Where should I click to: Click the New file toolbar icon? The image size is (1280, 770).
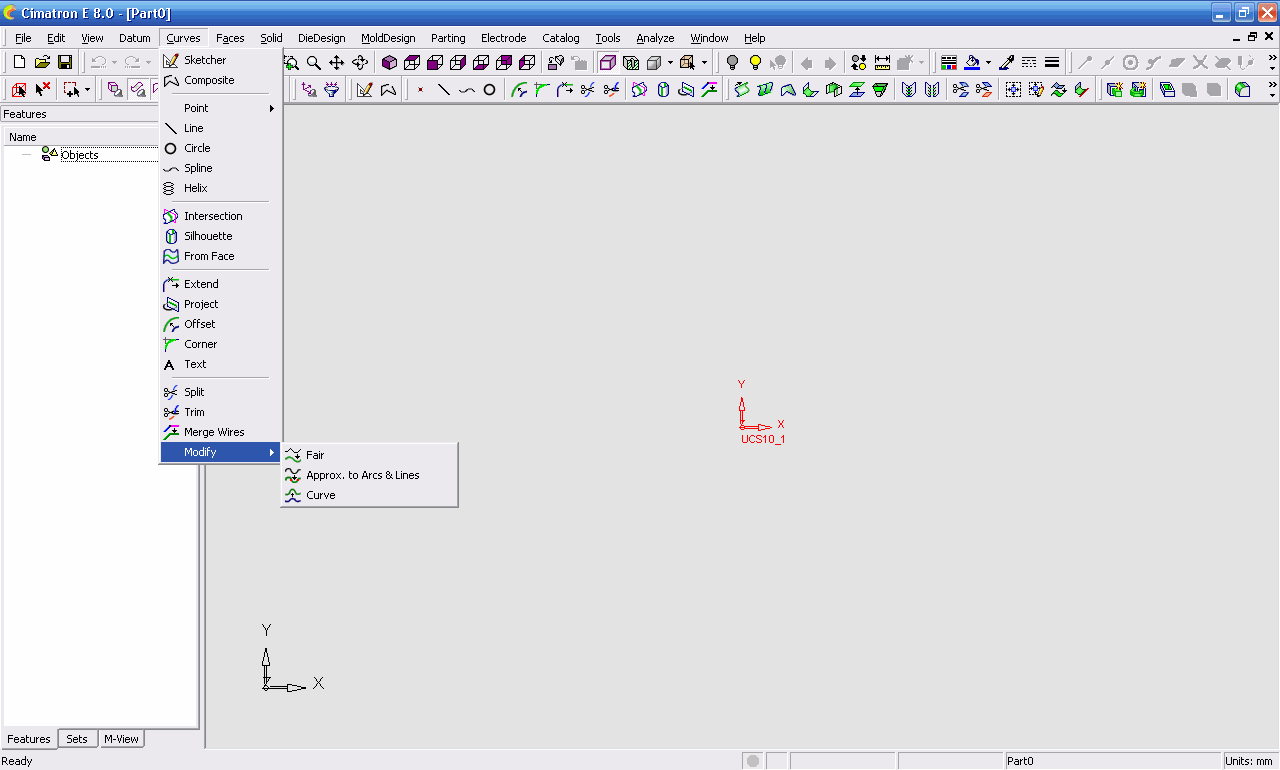click(x=19, y=62)
